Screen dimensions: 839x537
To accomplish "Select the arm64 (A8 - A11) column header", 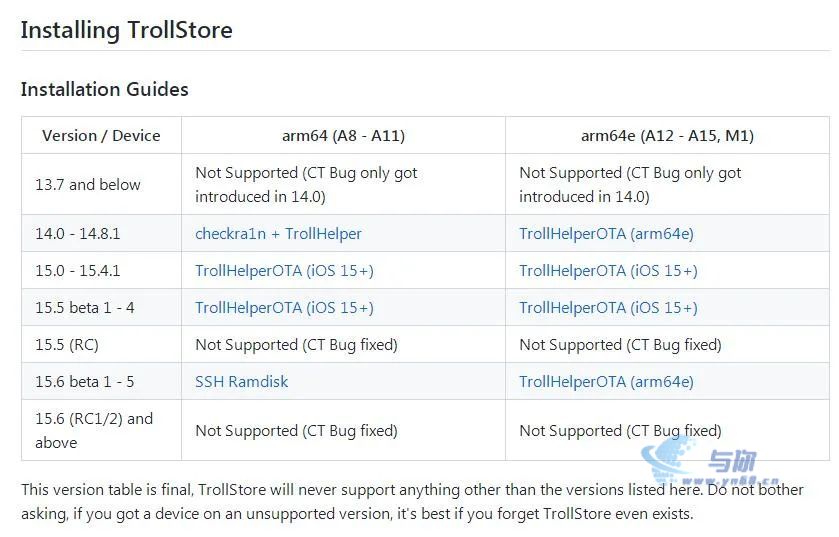I will (x=344, y=135).
